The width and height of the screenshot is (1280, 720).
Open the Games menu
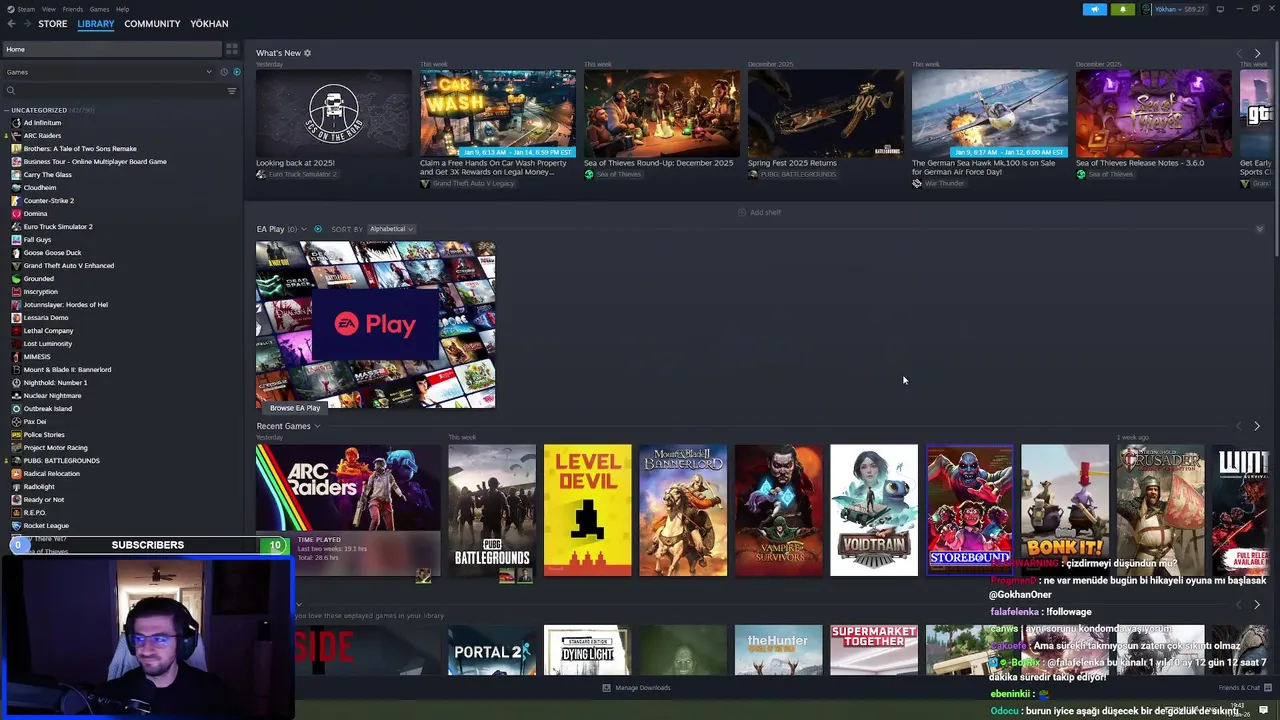[x=99, y=9]
